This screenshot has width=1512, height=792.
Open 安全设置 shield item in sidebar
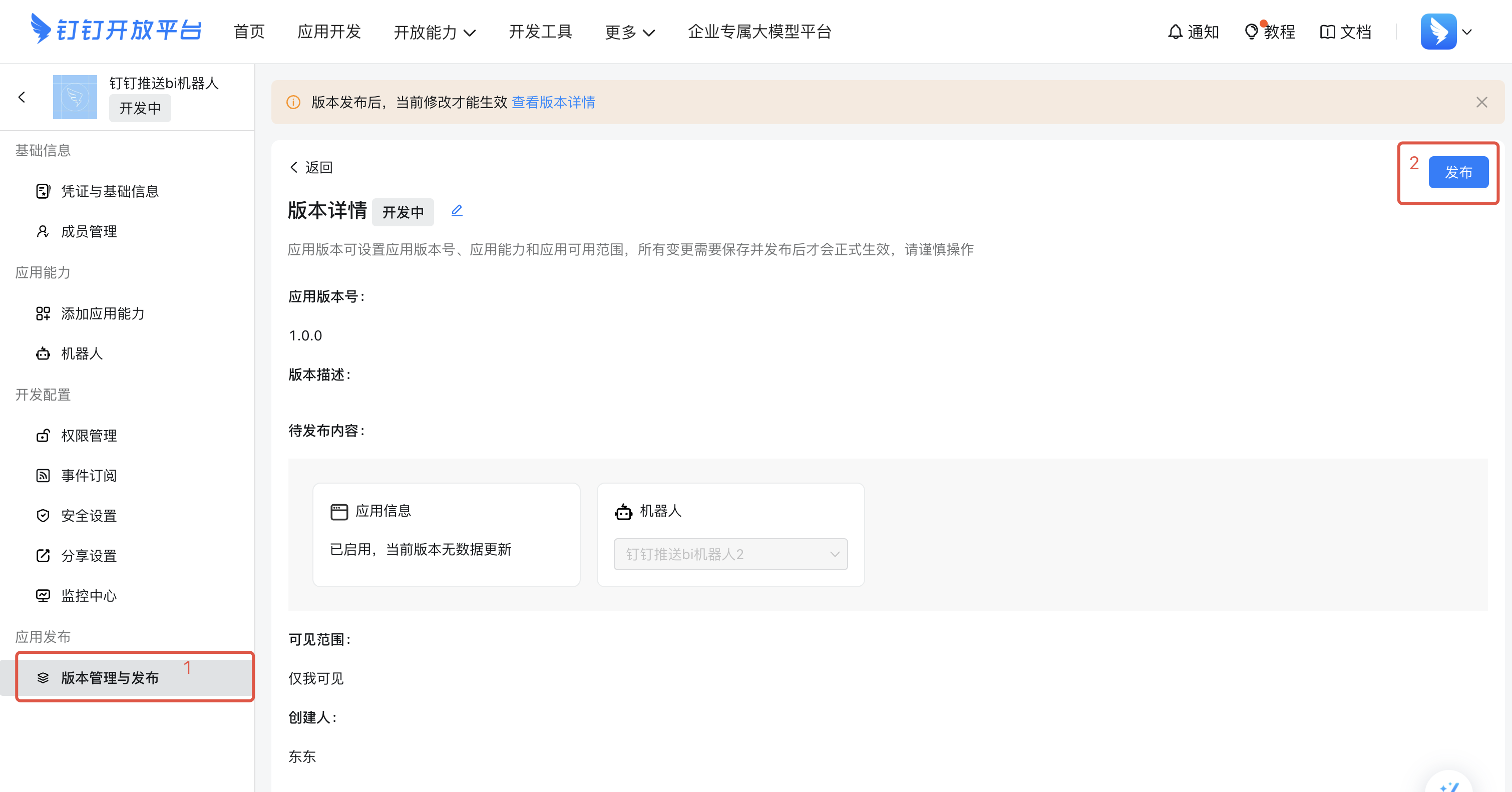point(88,516)
